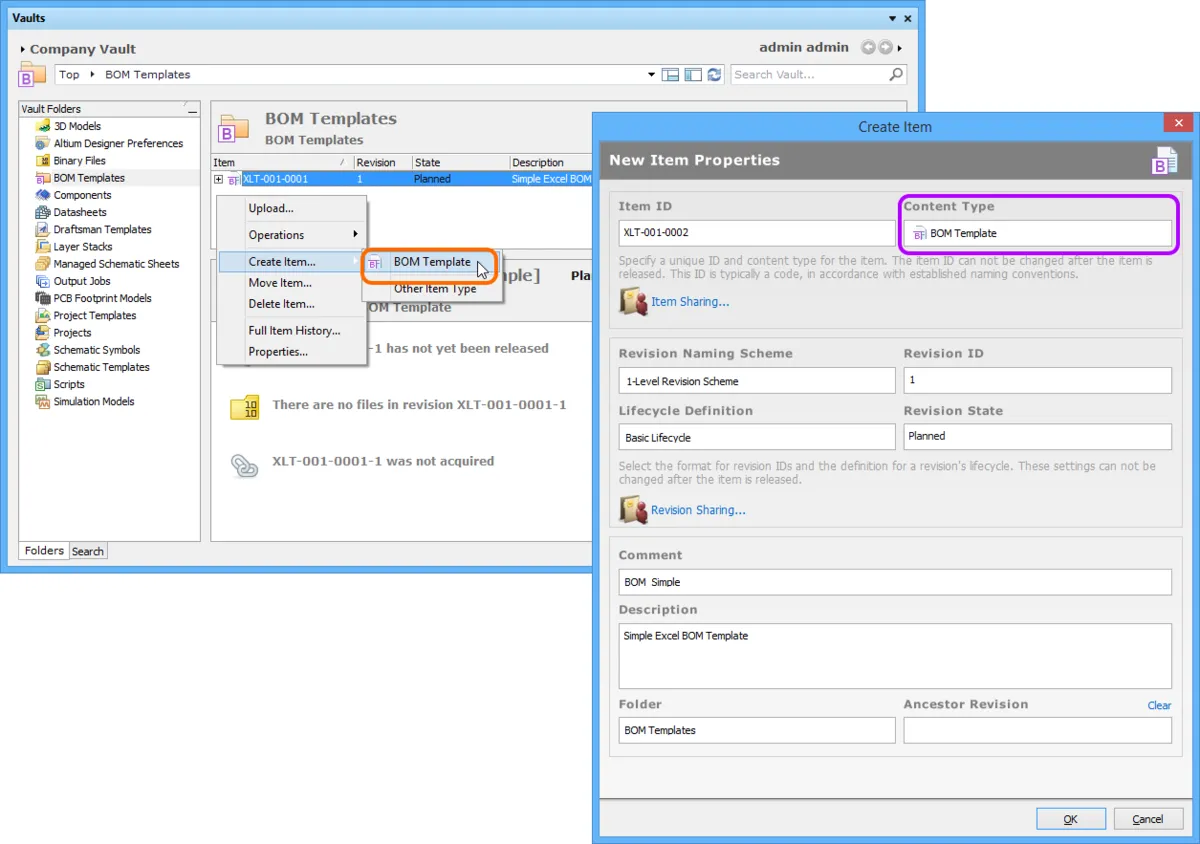The image size is (1200, 844).
Task: Click the 3D Models folder icon
Action: click(x=43, y=126)
